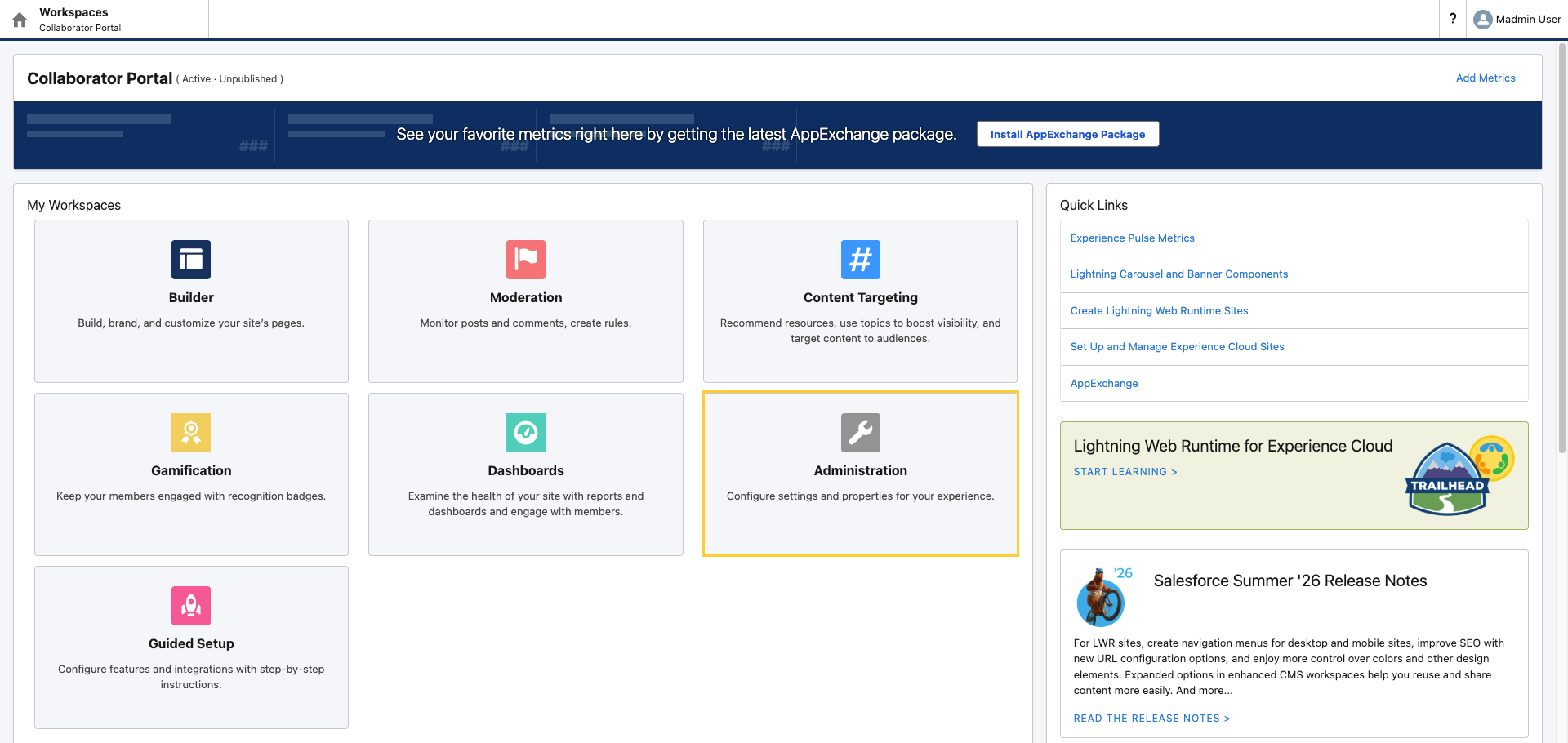Select the Dashboards tile title

coord(526,471)
